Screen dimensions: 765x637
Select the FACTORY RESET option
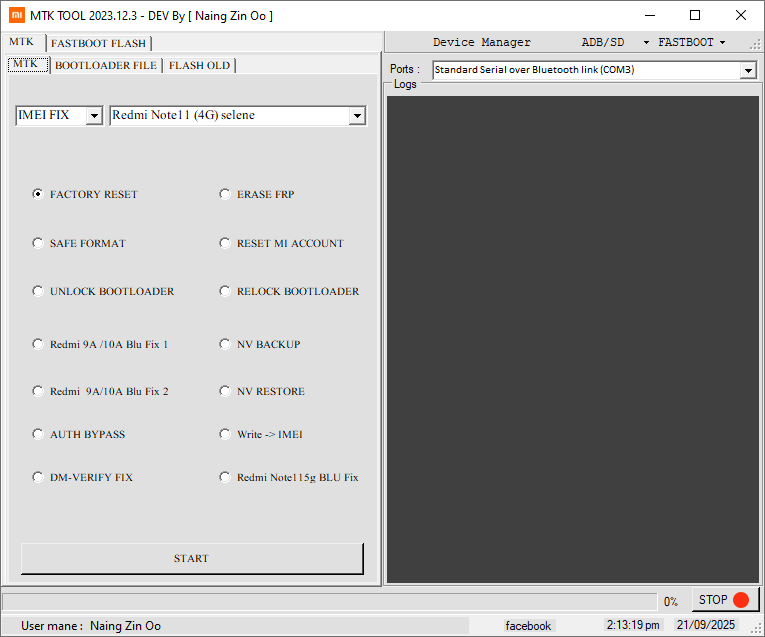click(38, 194)
